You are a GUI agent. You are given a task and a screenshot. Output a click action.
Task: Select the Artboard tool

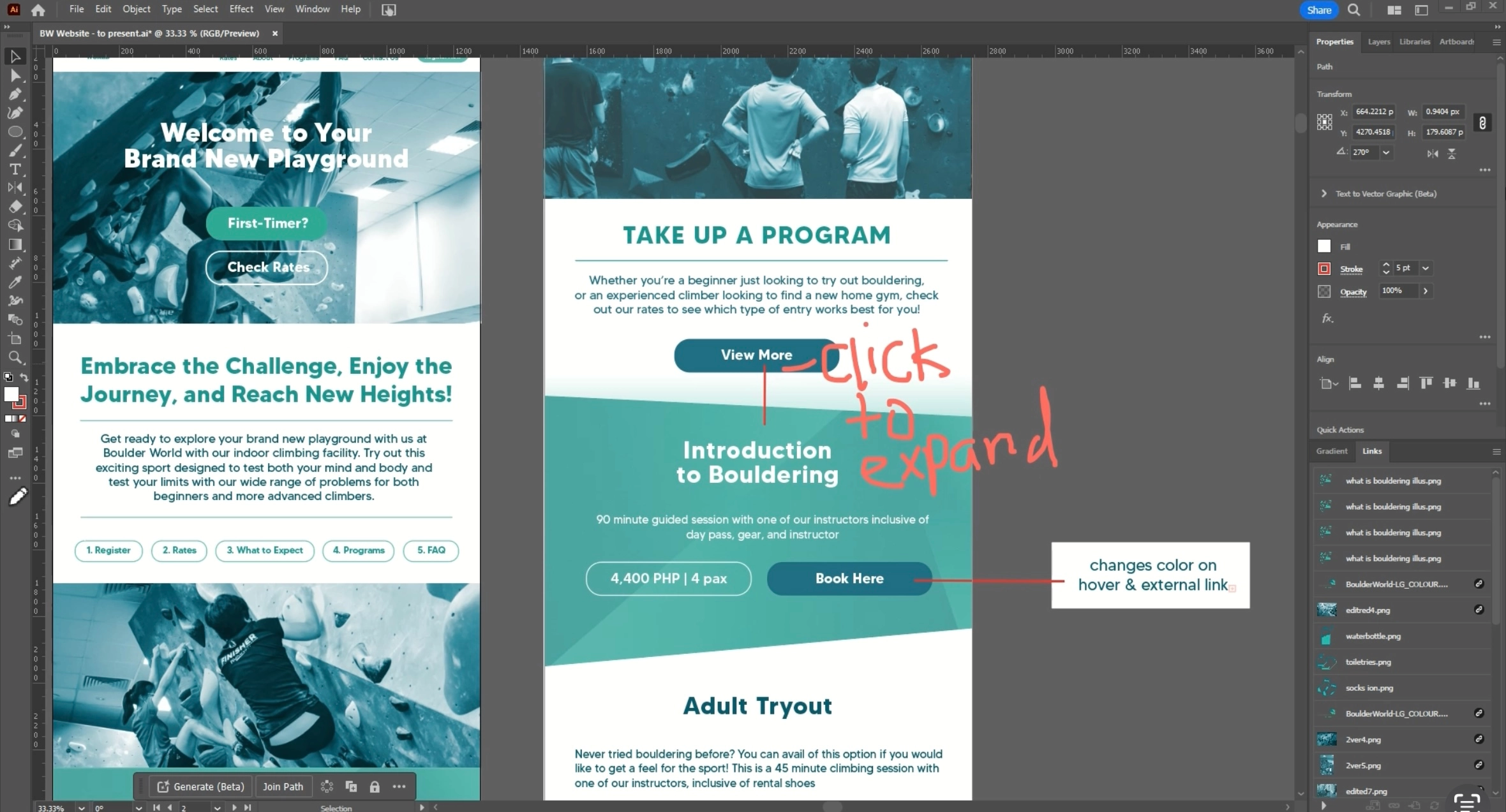15,338
